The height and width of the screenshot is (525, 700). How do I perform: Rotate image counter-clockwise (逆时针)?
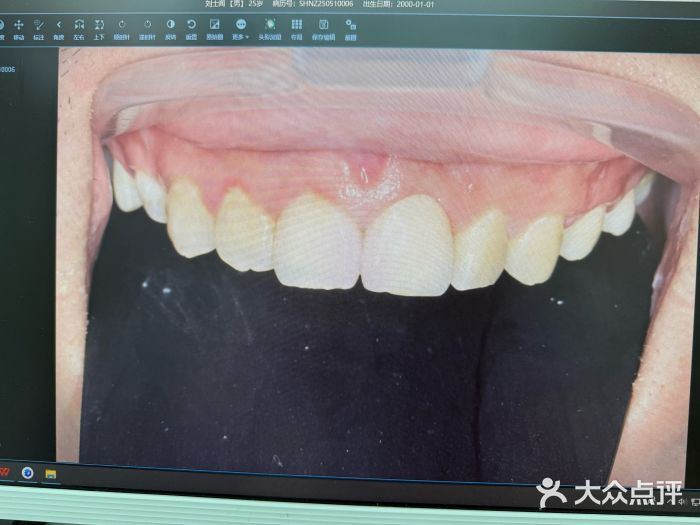tap(147, 29)
